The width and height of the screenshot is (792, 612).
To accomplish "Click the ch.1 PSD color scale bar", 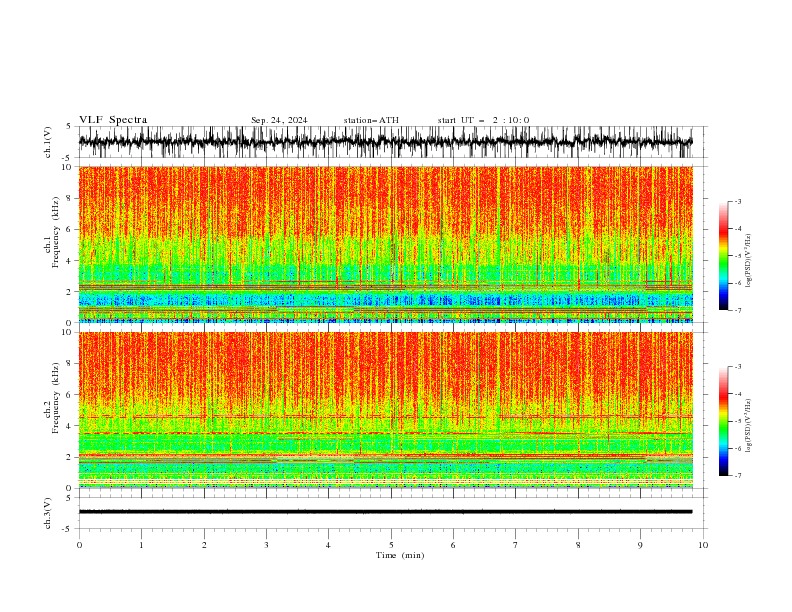I will click(x=723, y=256).
